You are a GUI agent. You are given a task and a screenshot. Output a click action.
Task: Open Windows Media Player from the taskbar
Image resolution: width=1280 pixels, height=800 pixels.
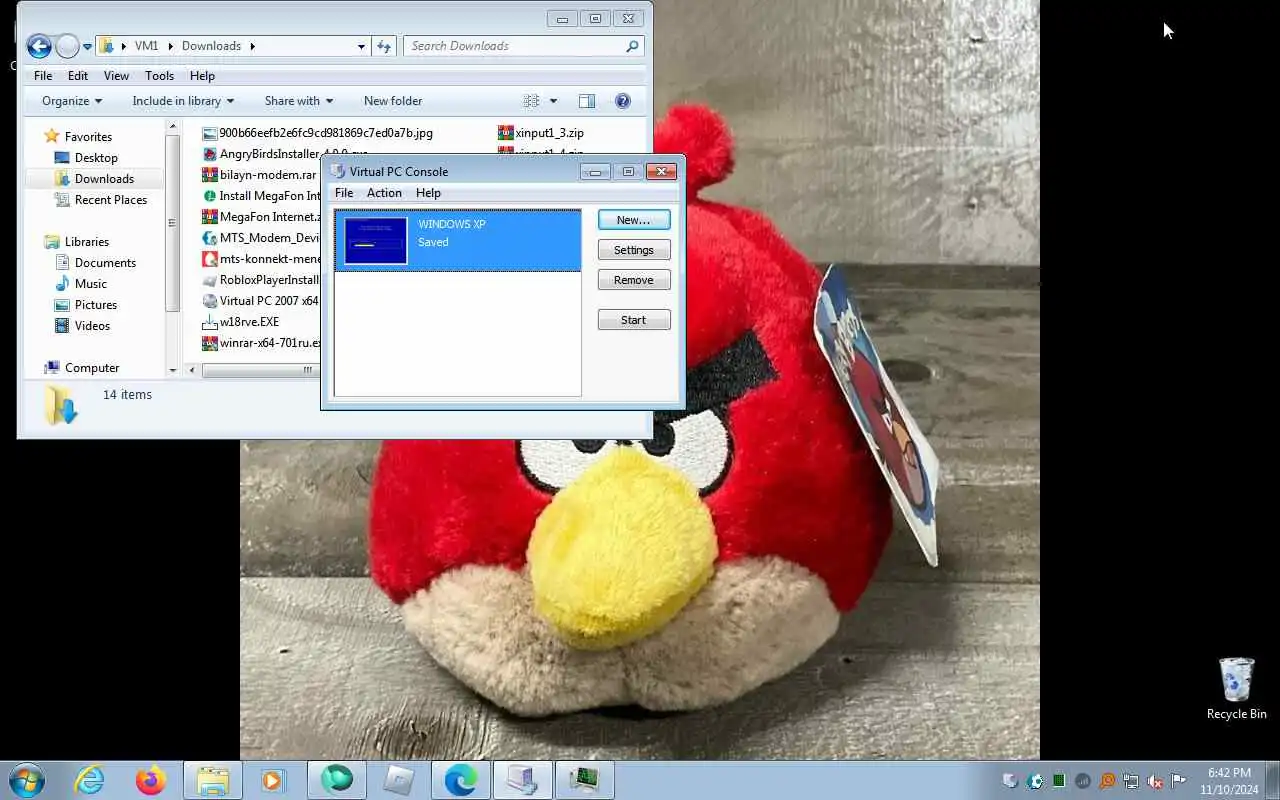coord(273,779)
